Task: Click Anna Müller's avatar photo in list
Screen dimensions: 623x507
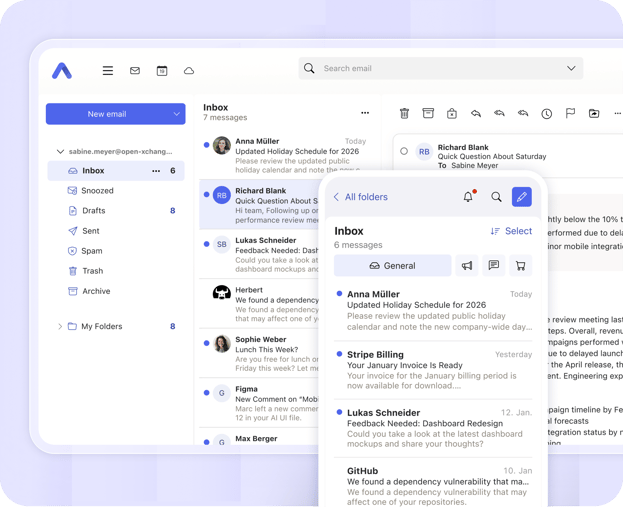Action: [x=222, y=146]
